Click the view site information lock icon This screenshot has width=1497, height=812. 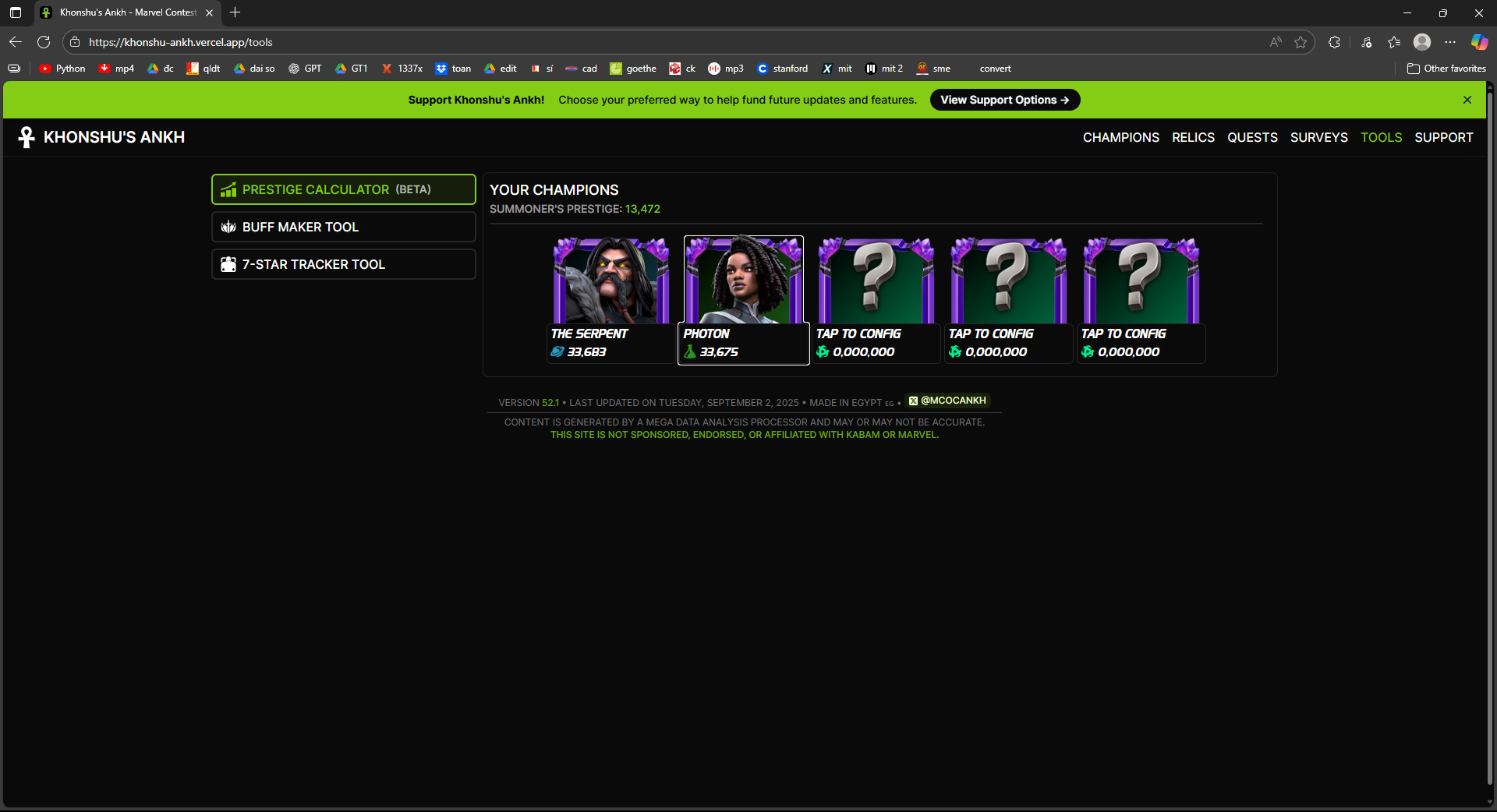75,42
